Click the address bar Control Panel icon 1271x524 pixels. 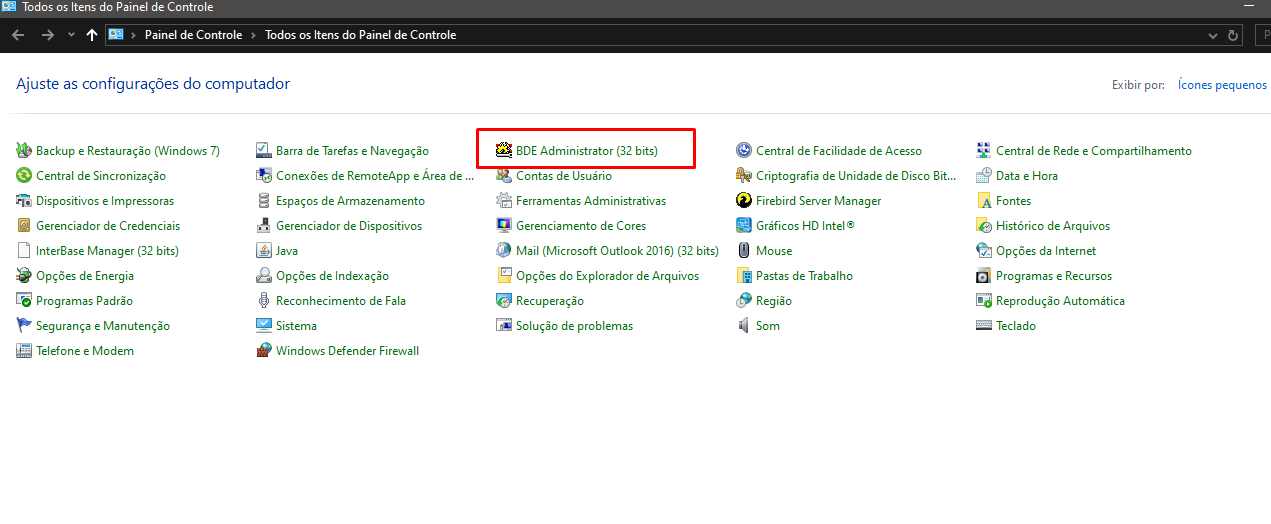pos(116,35)
